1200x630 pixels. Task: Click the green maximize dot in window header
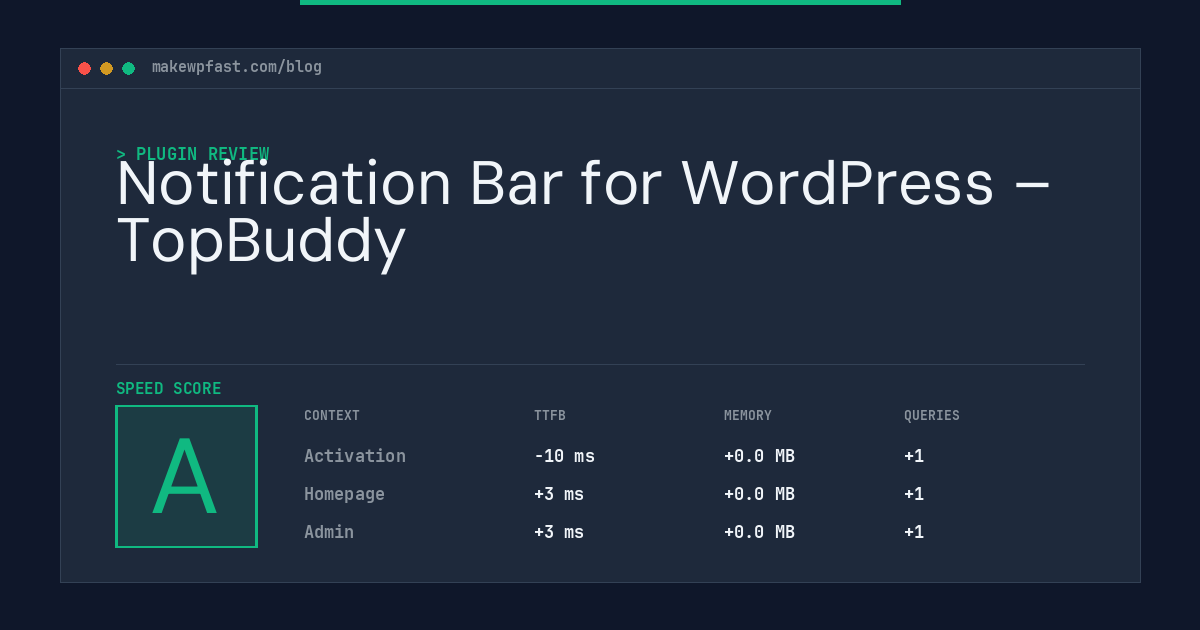(128, 68)
